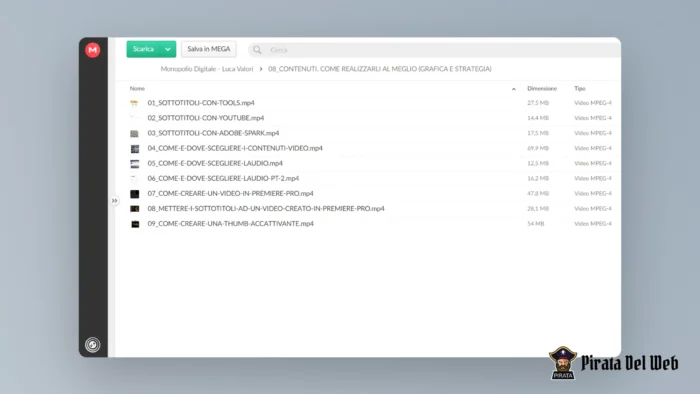Screen dimensions: 700x394
Task: Sort by the Tipo column header
Action: click(x=579, y=88)
